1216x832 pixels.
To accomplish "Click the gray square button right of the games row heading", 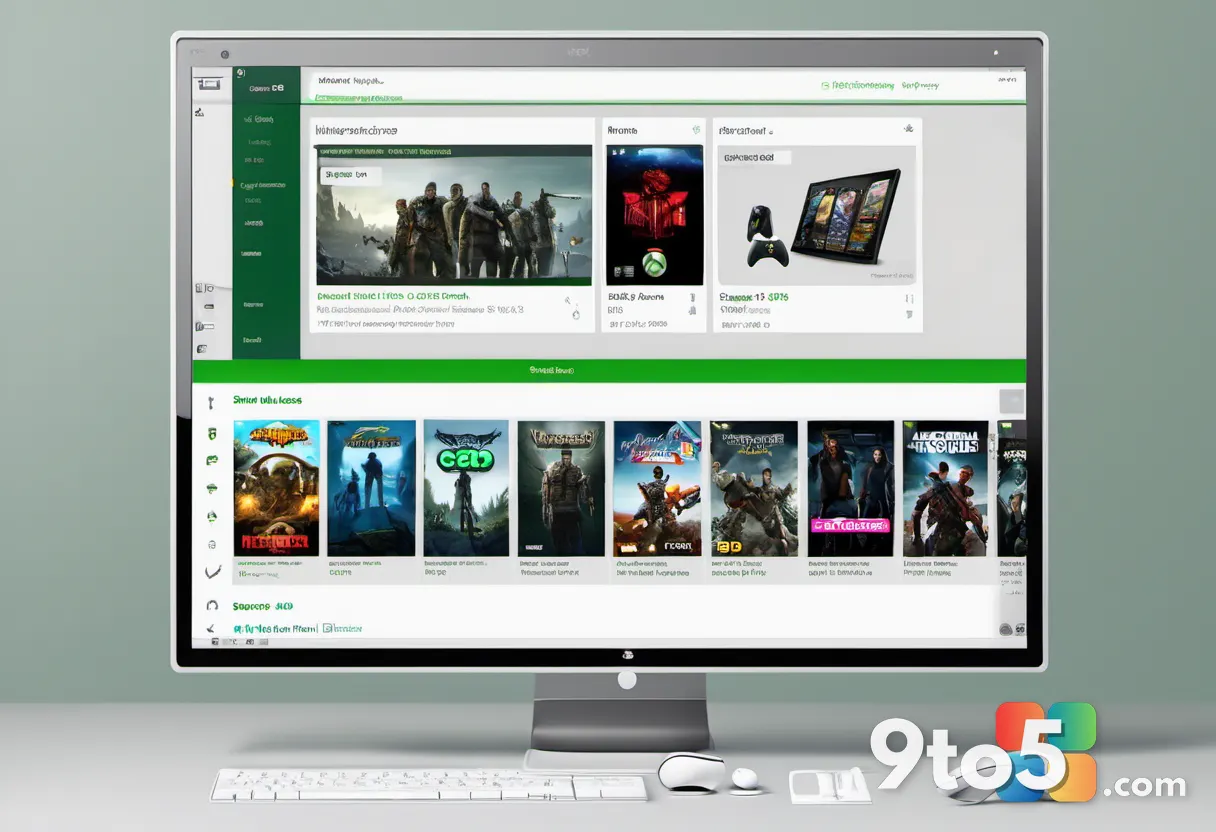I will [x=1012, y=401].
